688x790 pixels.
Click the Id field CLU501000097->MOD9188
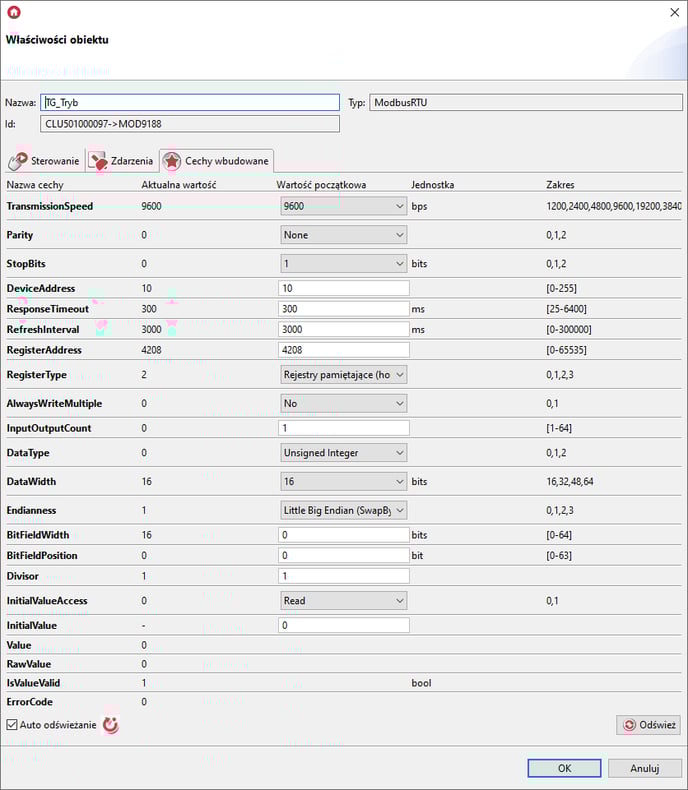pos(190,124)
